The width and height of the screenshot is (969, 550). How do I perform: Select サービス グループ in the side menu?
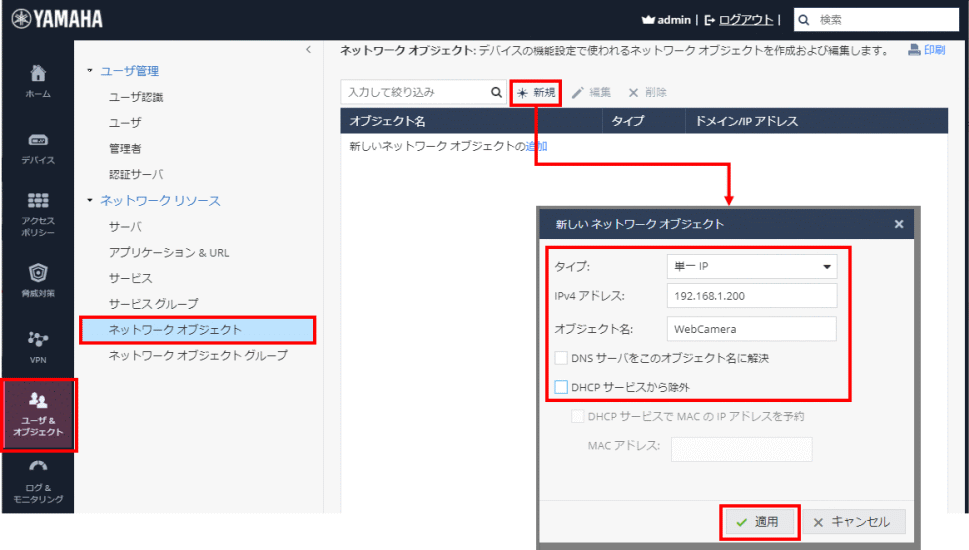153,303
